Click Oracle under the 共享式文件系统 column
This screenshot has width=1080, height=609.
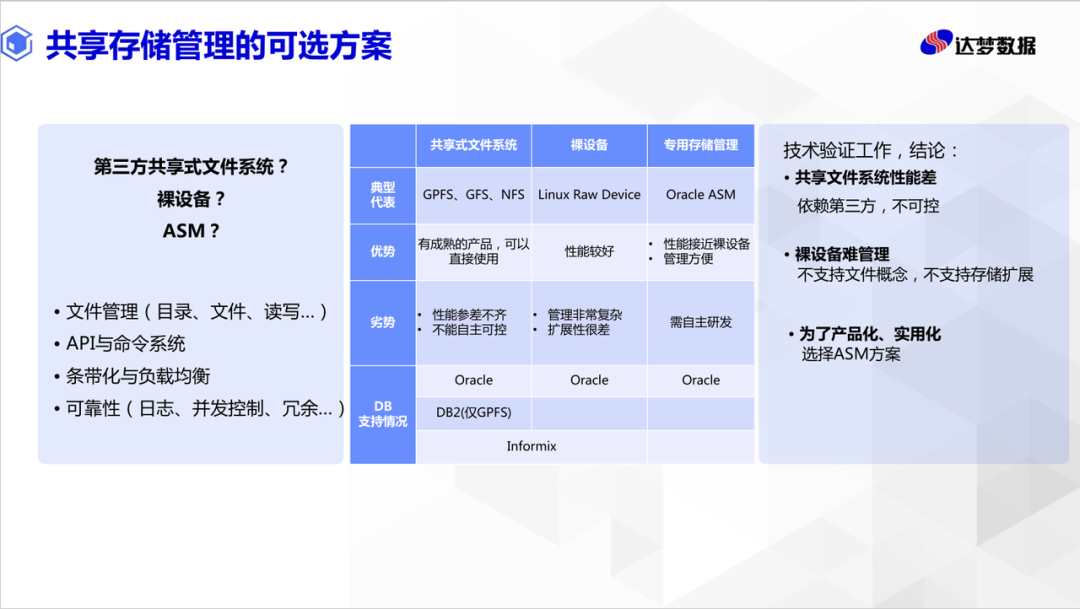coord(474,380)
